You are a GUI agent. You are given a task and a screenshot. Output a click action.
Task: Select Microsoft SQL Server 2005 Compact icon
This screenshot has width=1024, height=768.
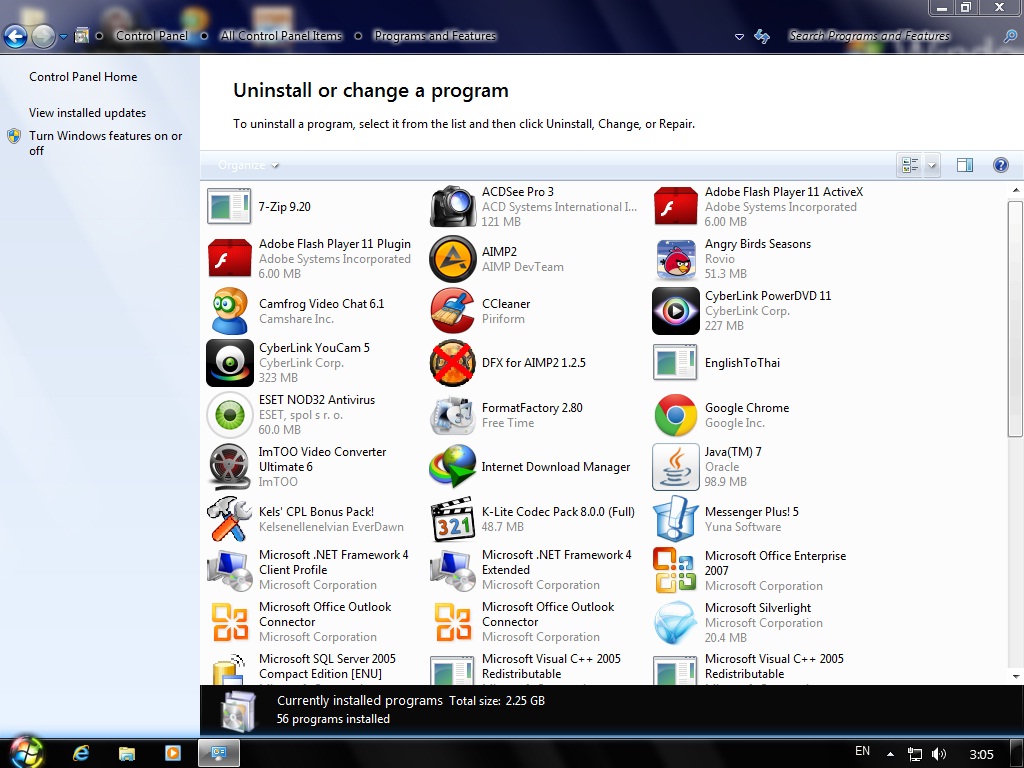229,669
